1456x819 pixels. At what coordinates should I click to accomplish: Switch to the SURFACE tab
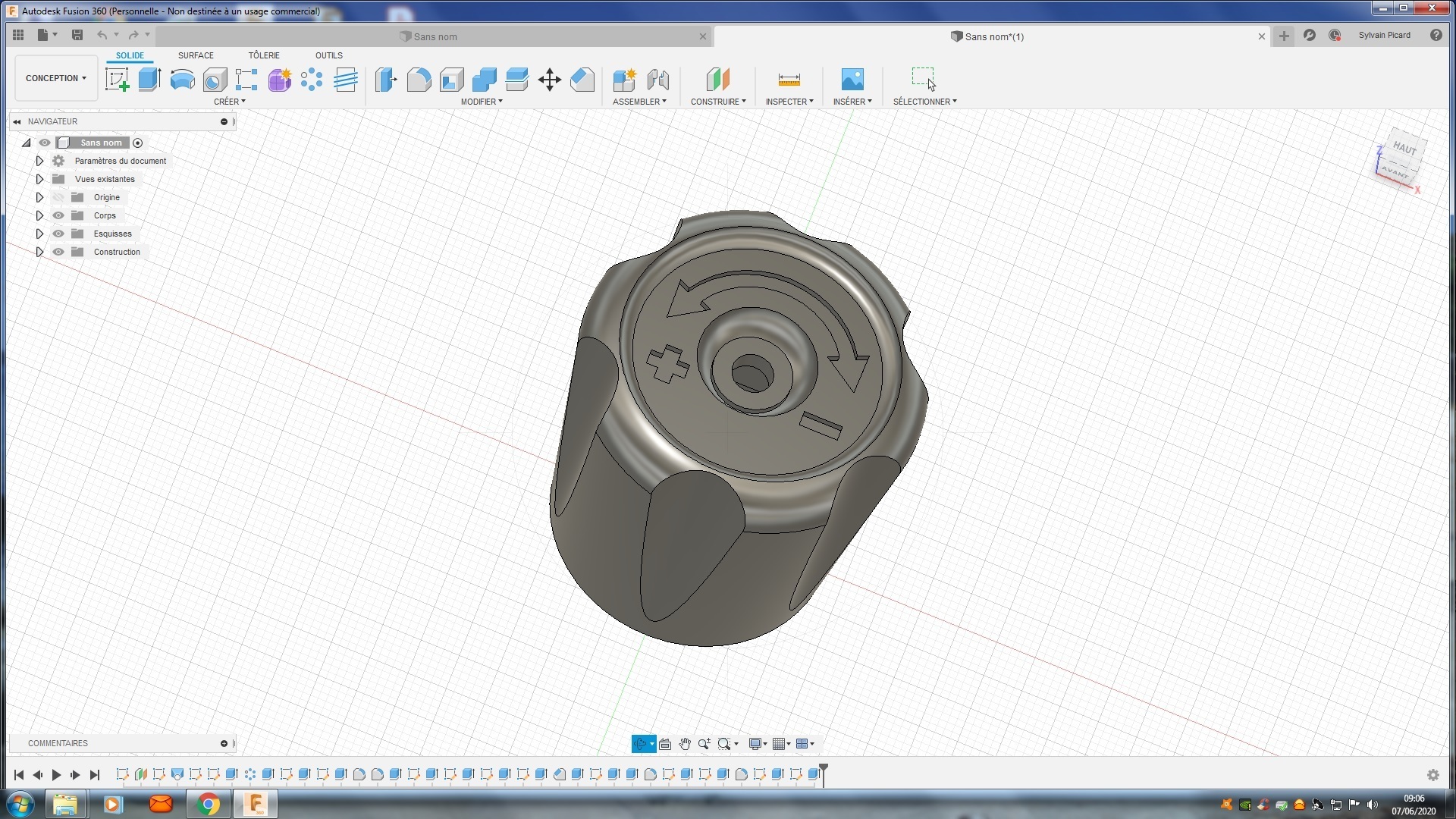point(196,55)
